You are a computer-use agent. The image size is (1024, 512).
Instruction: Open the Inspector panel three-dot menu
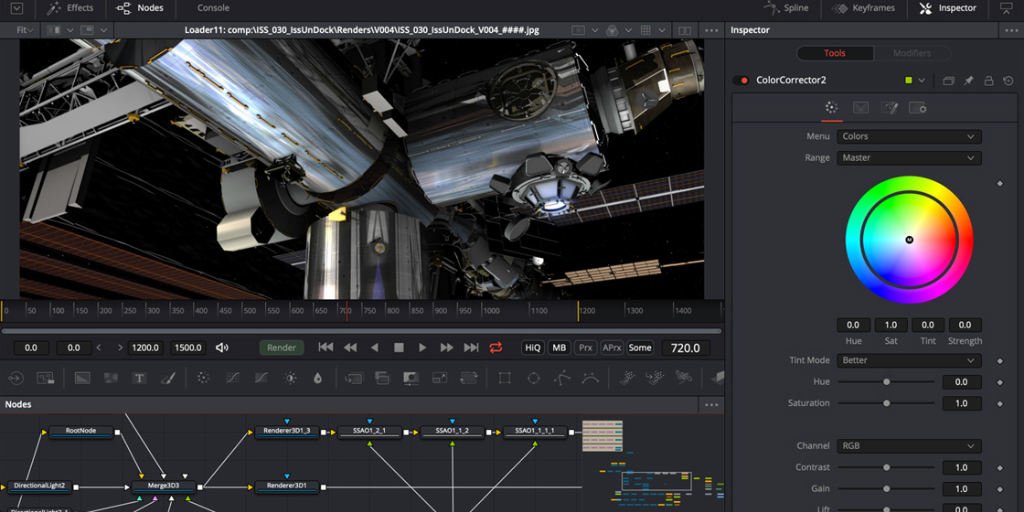click(x=1010, y=30)
